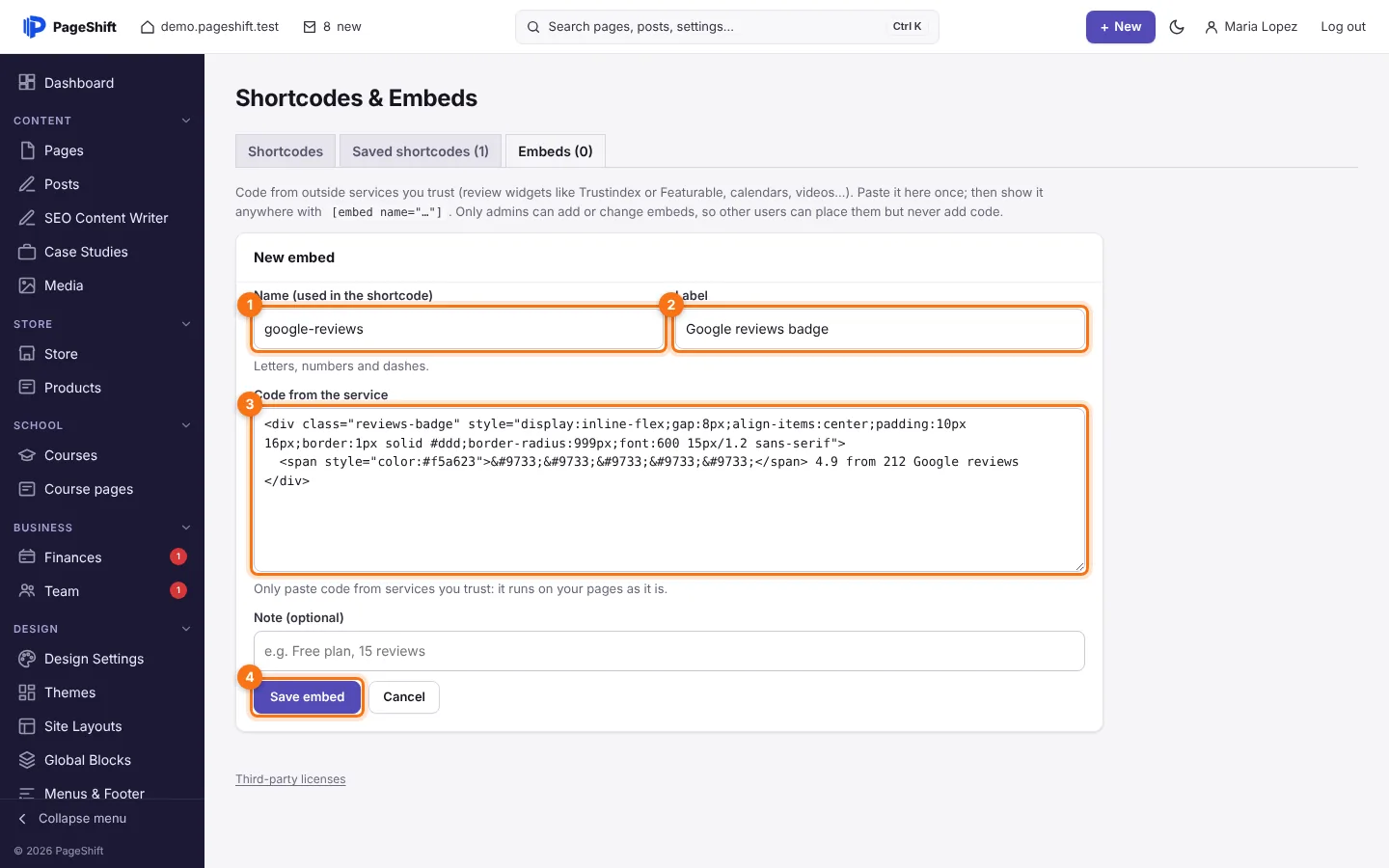Screen dimensions: 1389x868
Task: Collapse the CONTENT sidebar section
Action: [x=186, y=121]
